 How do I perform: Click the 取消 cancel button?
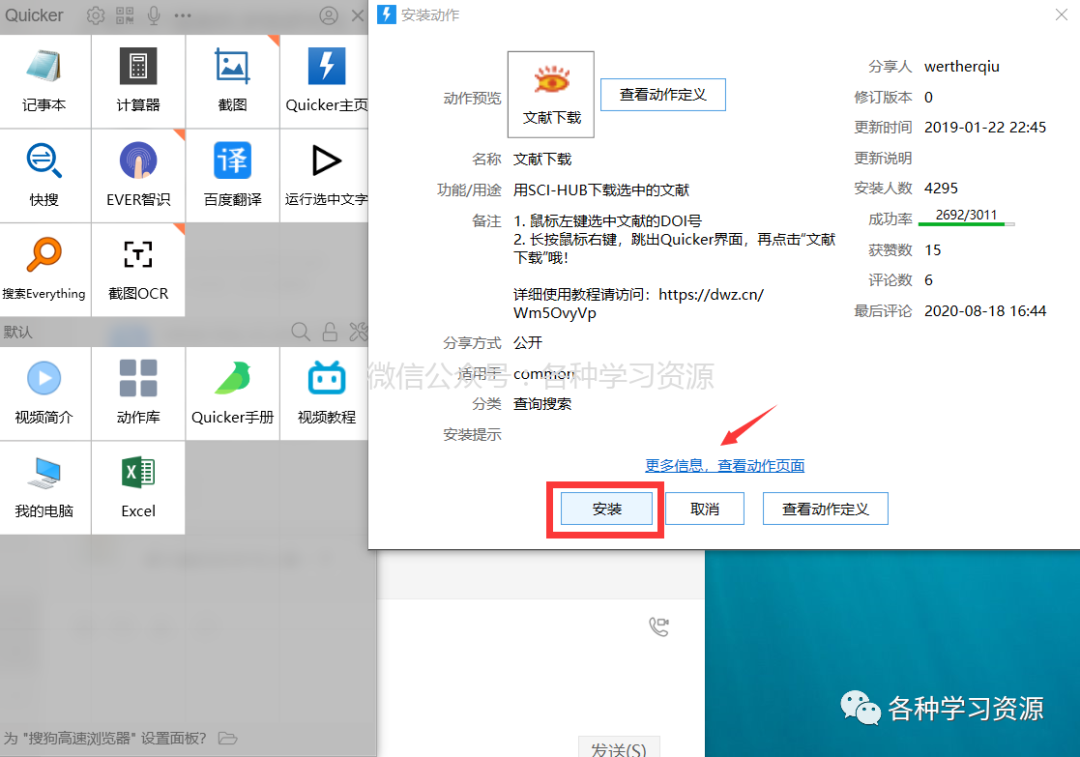coord(705,509)
